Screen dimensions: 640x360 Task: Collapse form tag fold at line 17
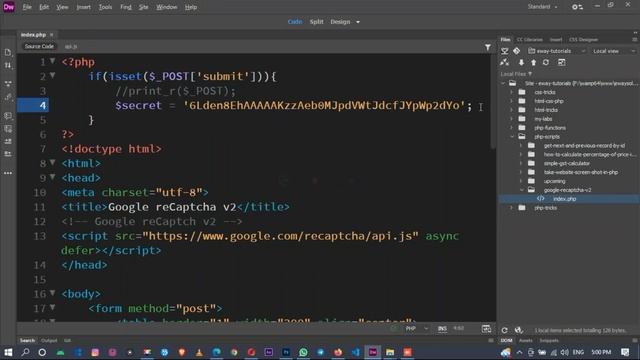tap(53, 307)
